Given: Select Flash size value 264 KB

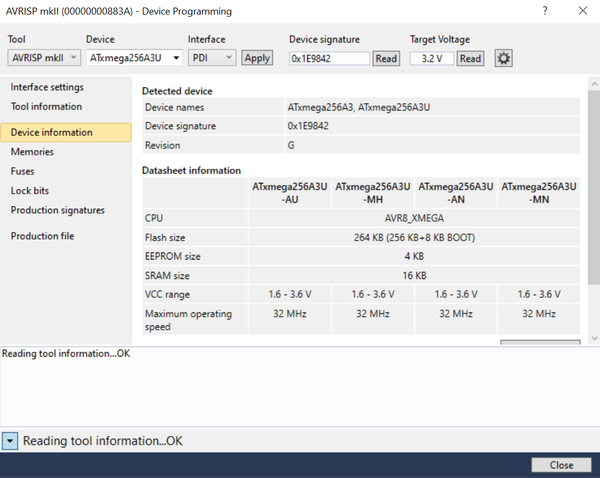Looking at the screenshot, I should tap(414, 238).
